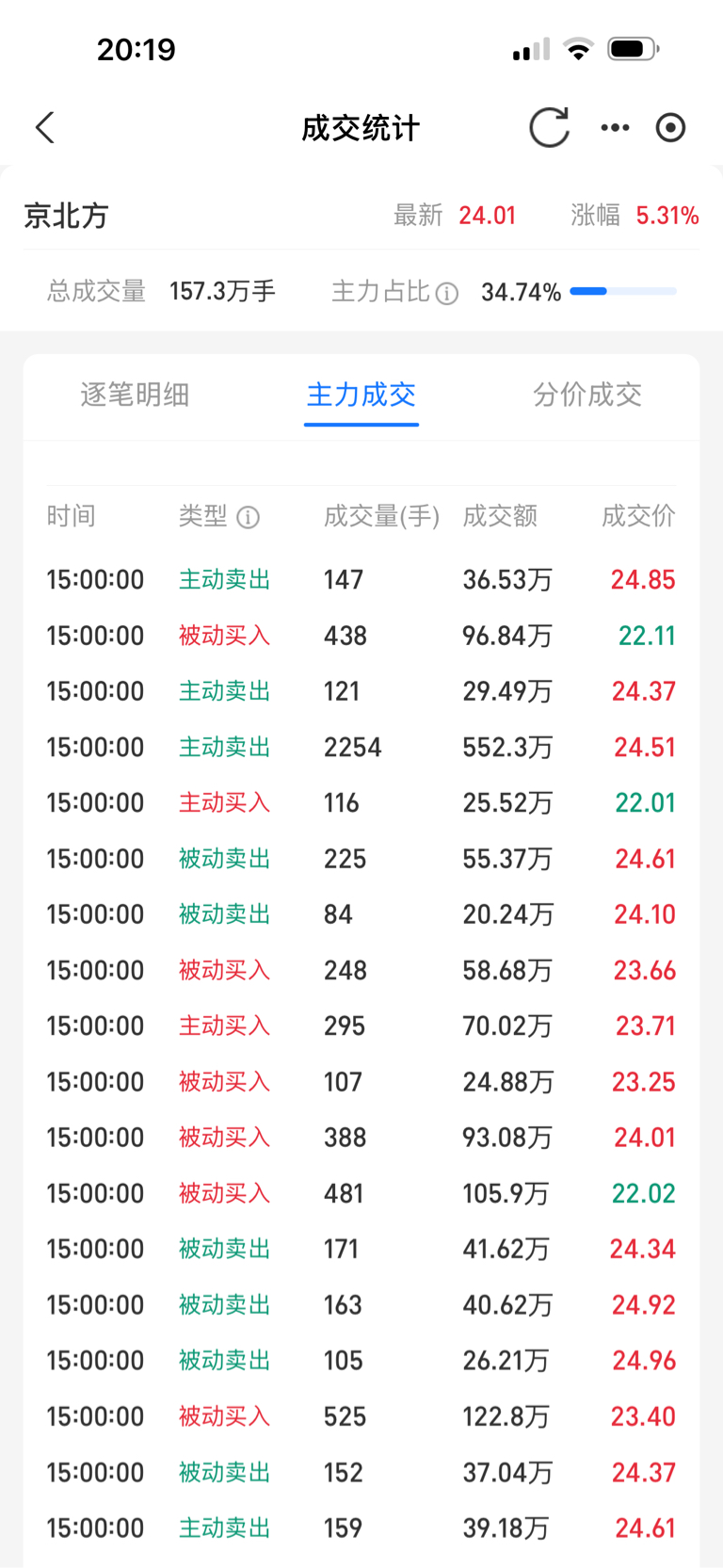This screenshot has width=723, height=1568.
Task: Tap amount 122.8万
Action: tap(506, 1416)
